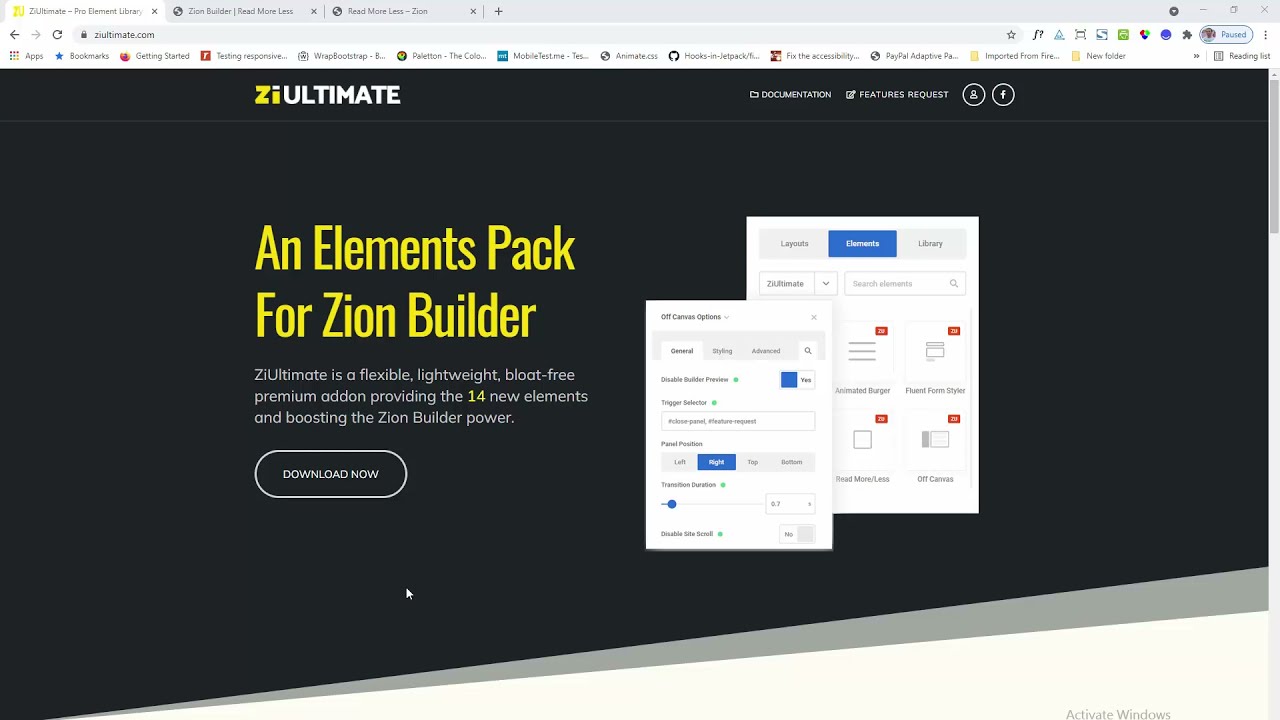The width and height of the screenshot is (1280, 720).
Task: Click the blue triangle extension icon
Action: point(1059,34)
